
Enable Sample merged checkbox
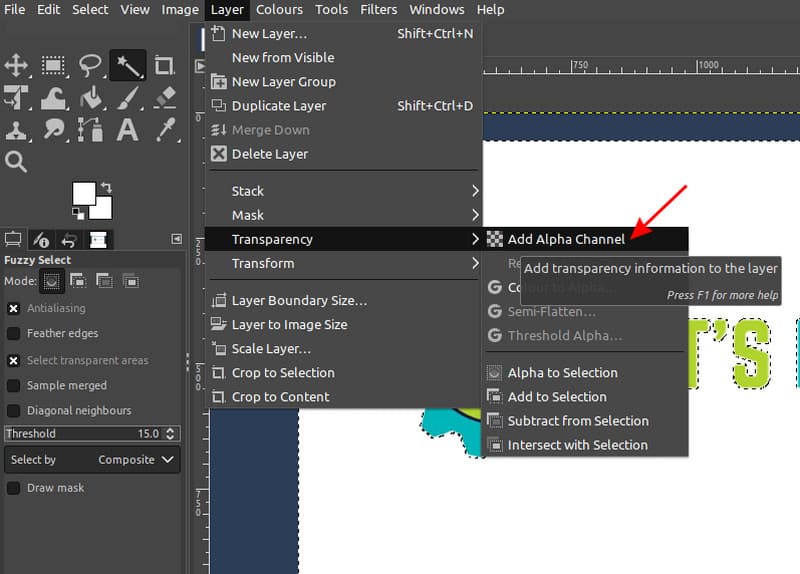[x=14, y=385]
